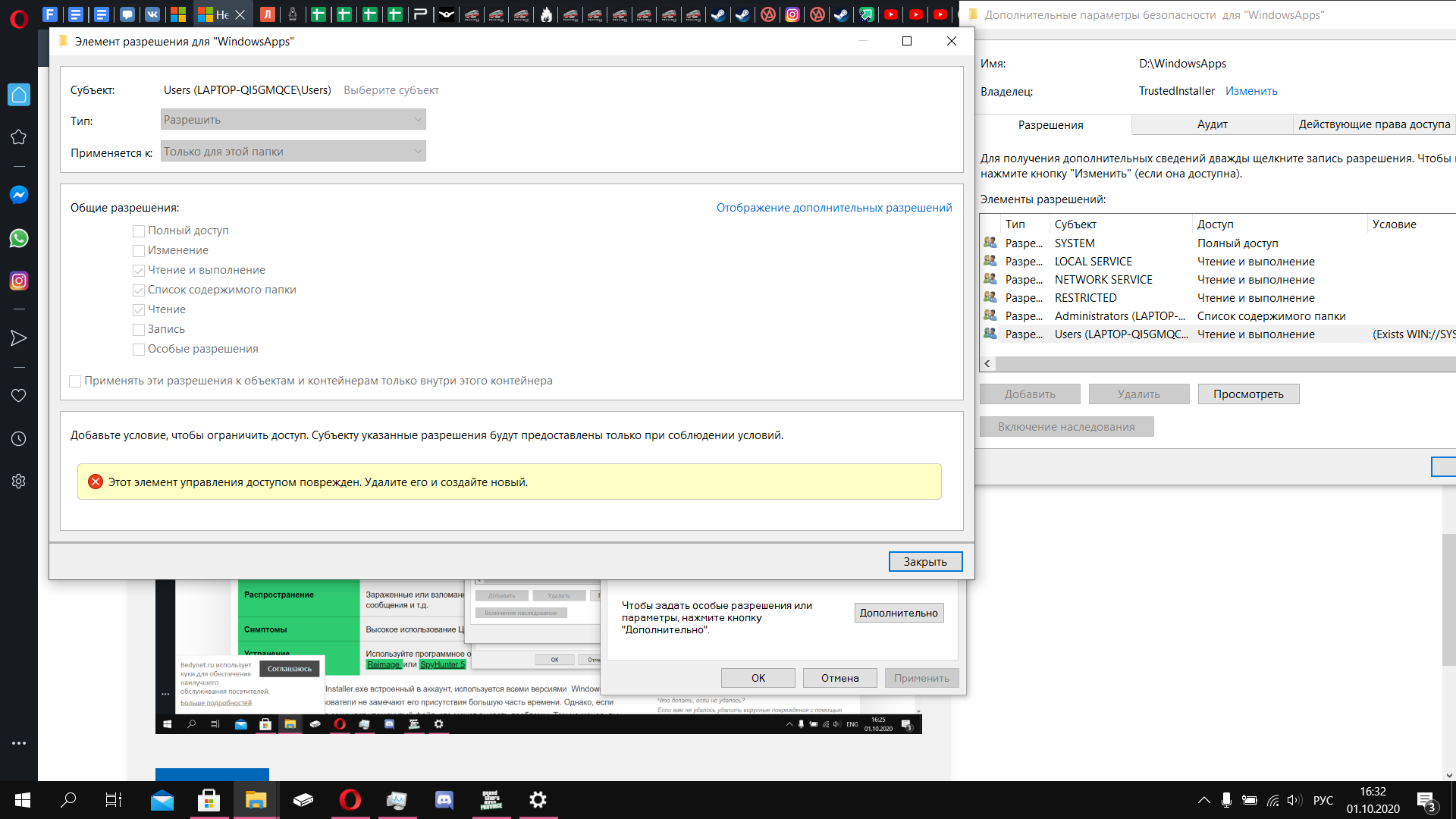Select LOCAL SERVICE permission entry row
This screenshot has height=819, width=1456.
1218,262
